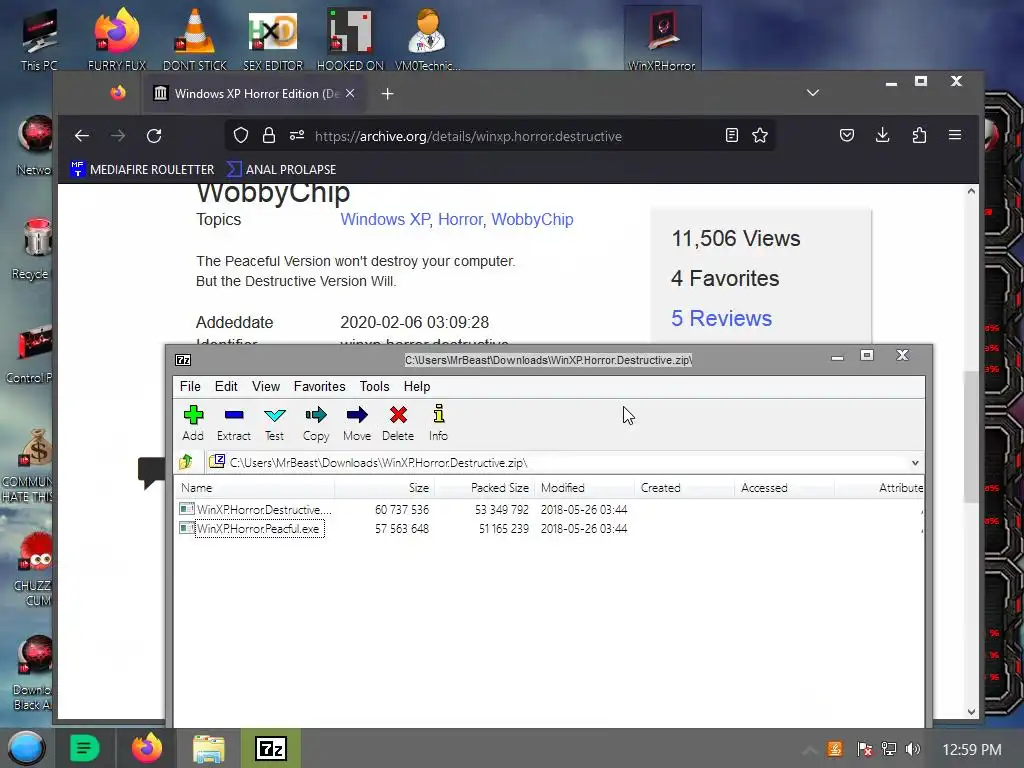Run the Test archive tool
This screenshot has width=1024, height=768.
pyautogui.click(x=274, y=423)
